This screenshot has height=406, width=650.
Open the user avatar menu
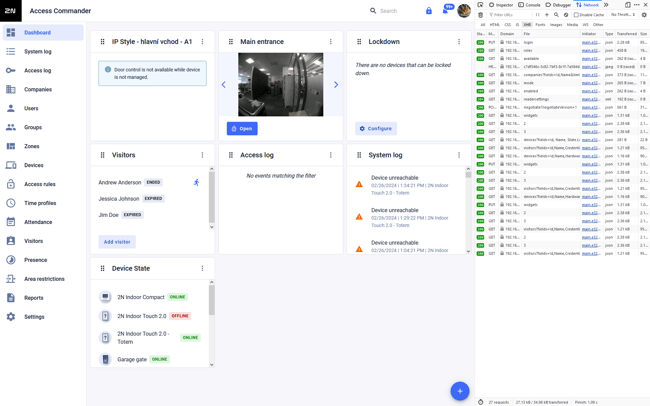point(464,11)
